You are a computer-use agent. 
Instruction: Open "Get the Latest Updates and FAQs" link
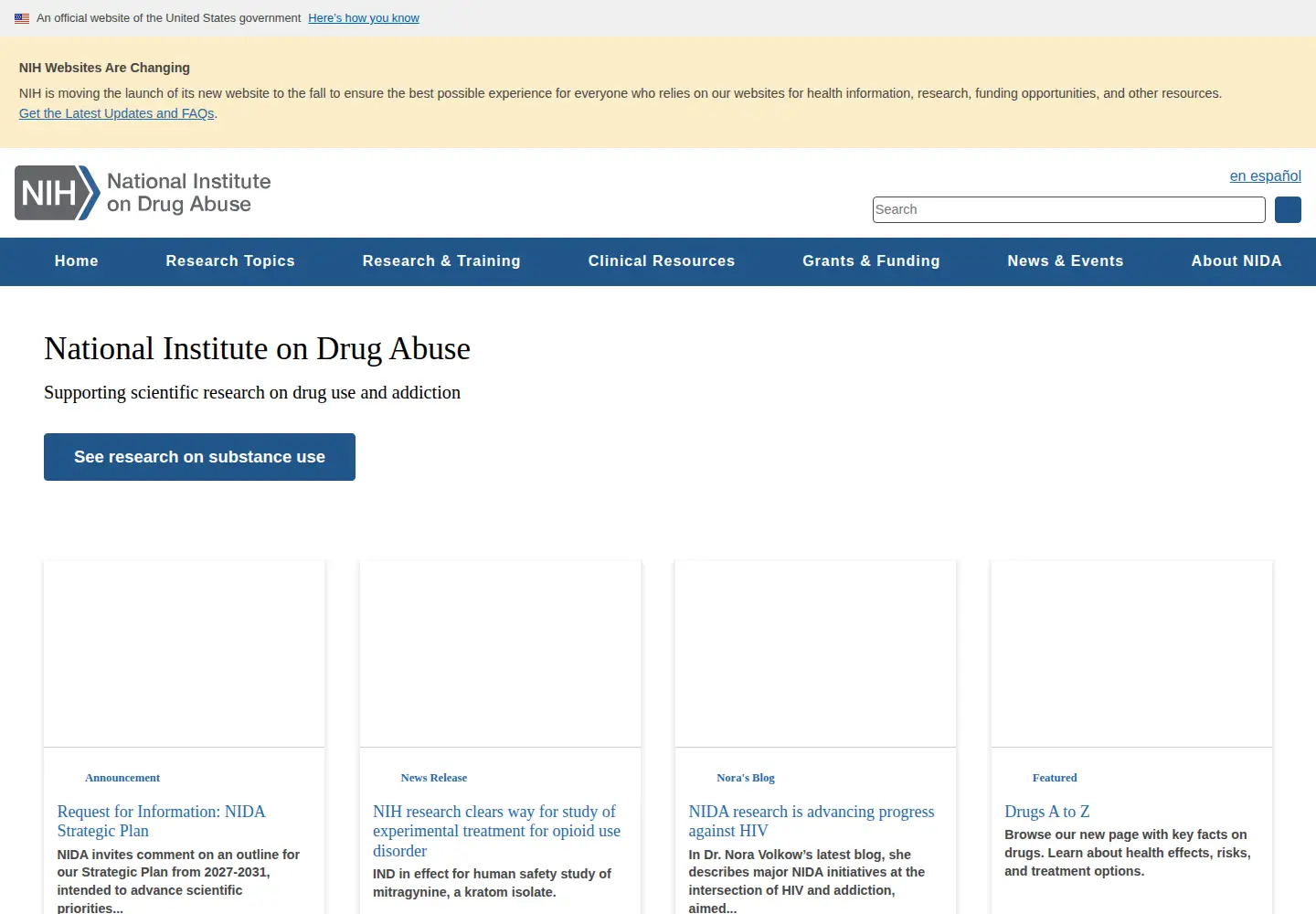point(117,113)
